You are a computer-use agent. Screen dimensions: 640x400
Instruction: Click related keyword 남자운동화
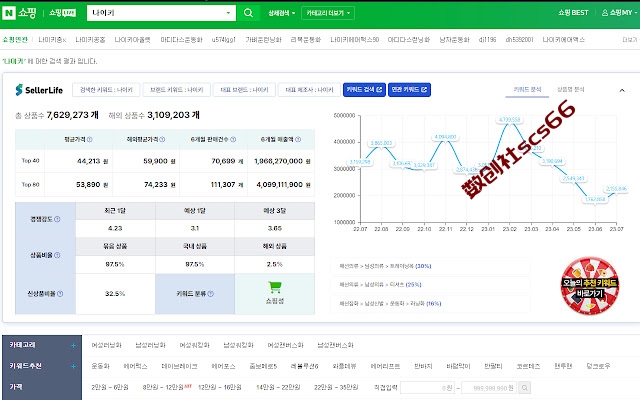(x=454, y=40)
